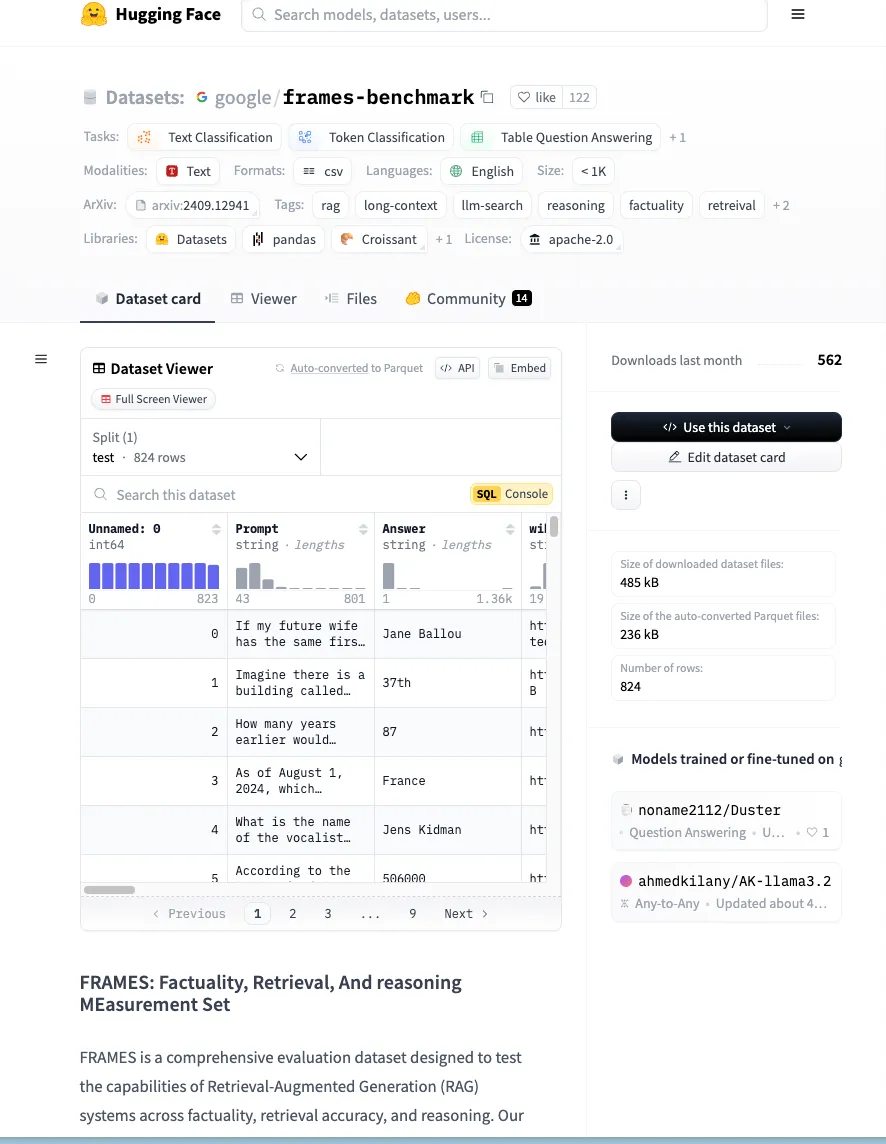The height and width of the screenshot is (1144, 886).
Task: Like the frames-benchmark dataset
Action: pos(536,97)
